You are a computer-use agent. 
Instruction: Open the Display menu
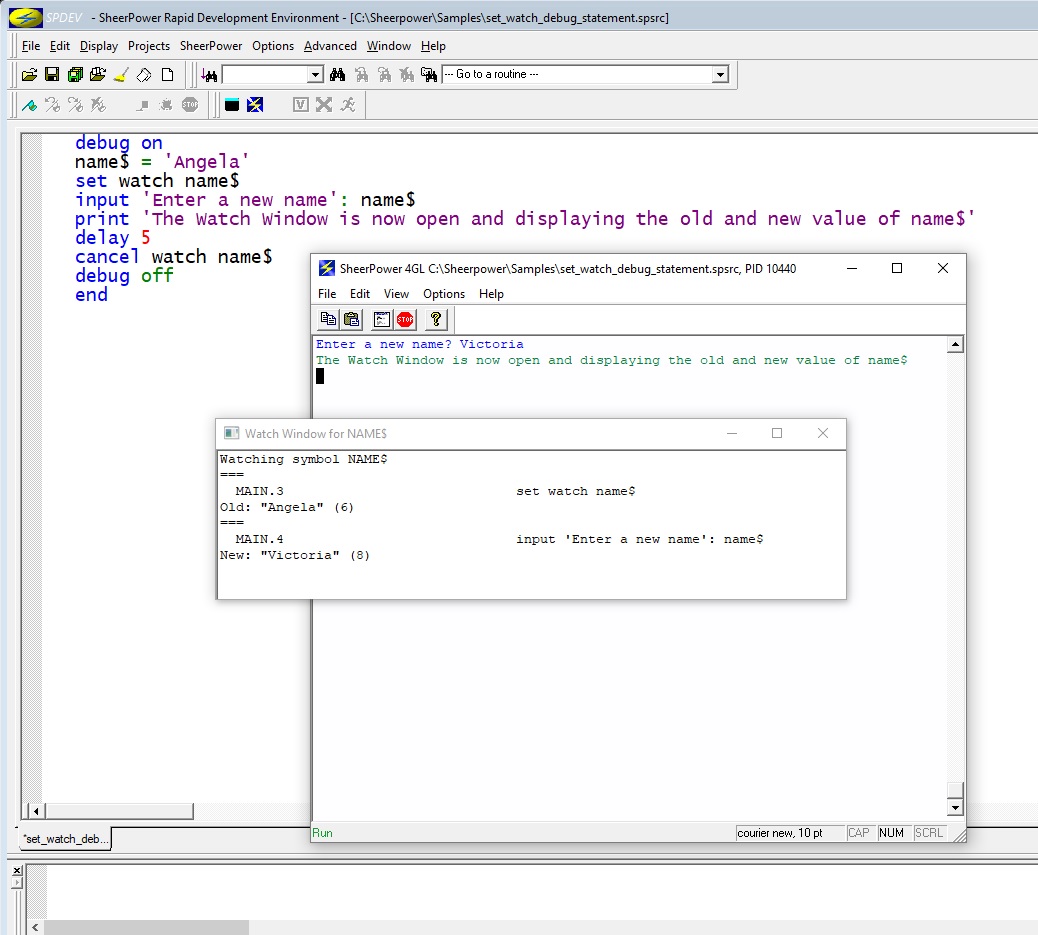point(99,46)
